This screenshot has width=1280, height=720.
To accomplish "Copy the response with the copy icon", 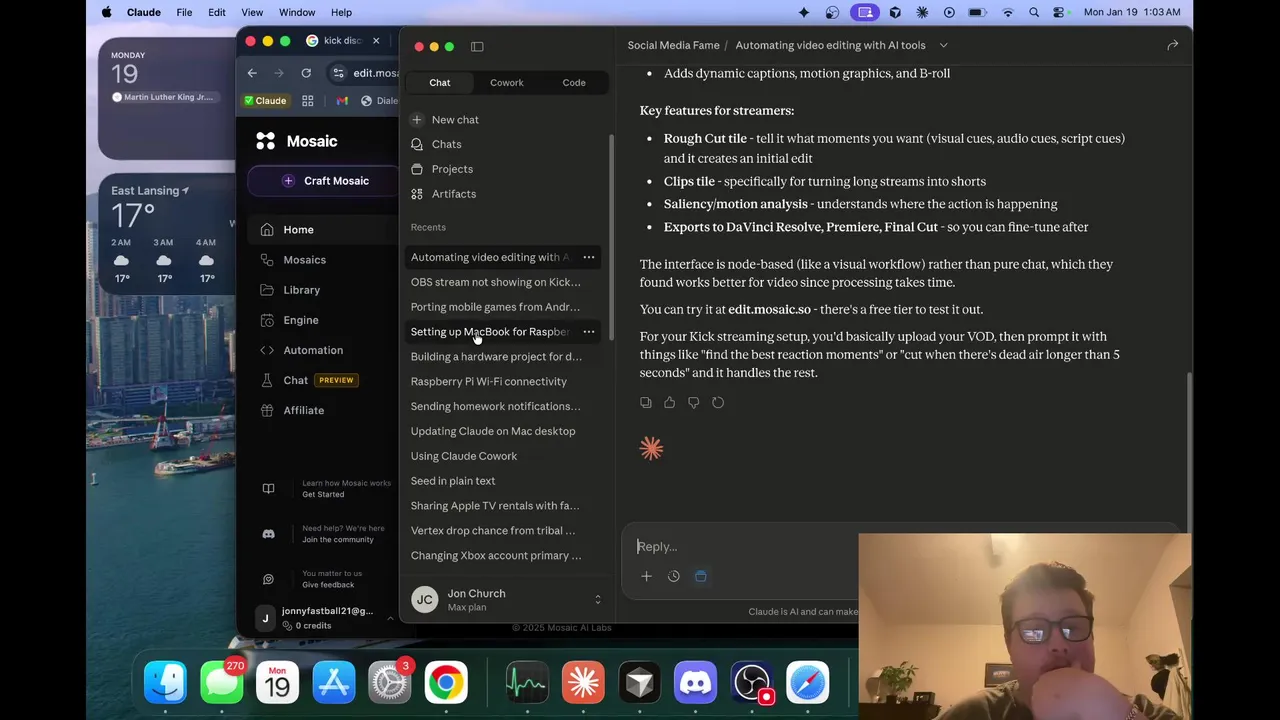I will [x=645, y=403].
